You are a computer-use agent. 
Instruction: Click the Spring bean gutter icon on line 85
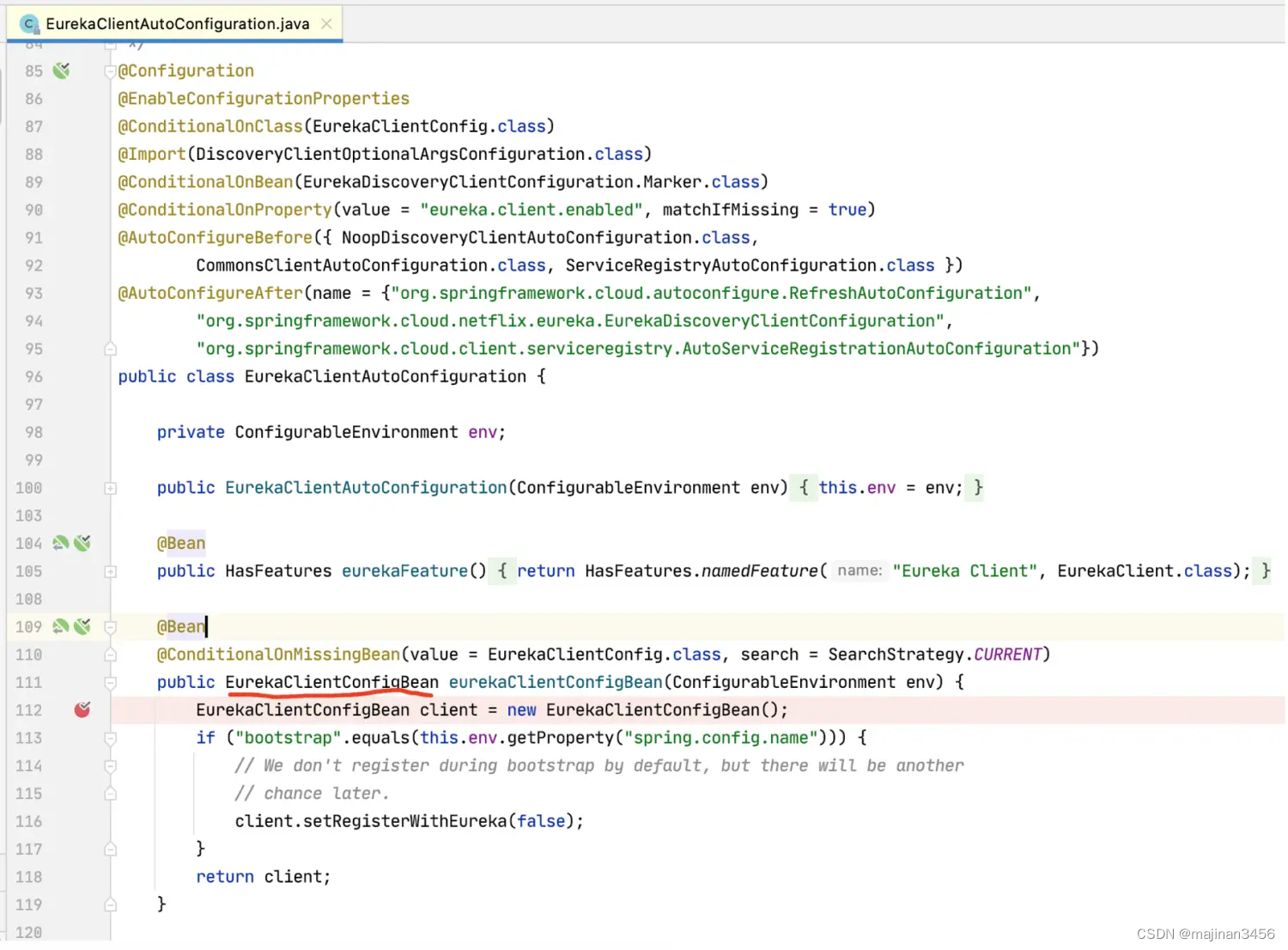click(x=61, y=70)
